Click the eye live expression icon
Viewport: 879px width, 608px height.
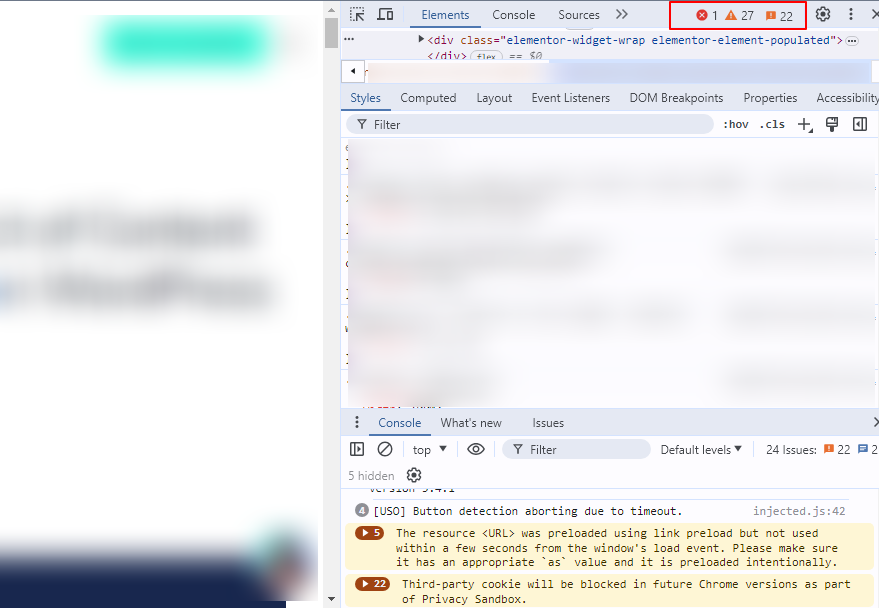click(x=476, y=450)
